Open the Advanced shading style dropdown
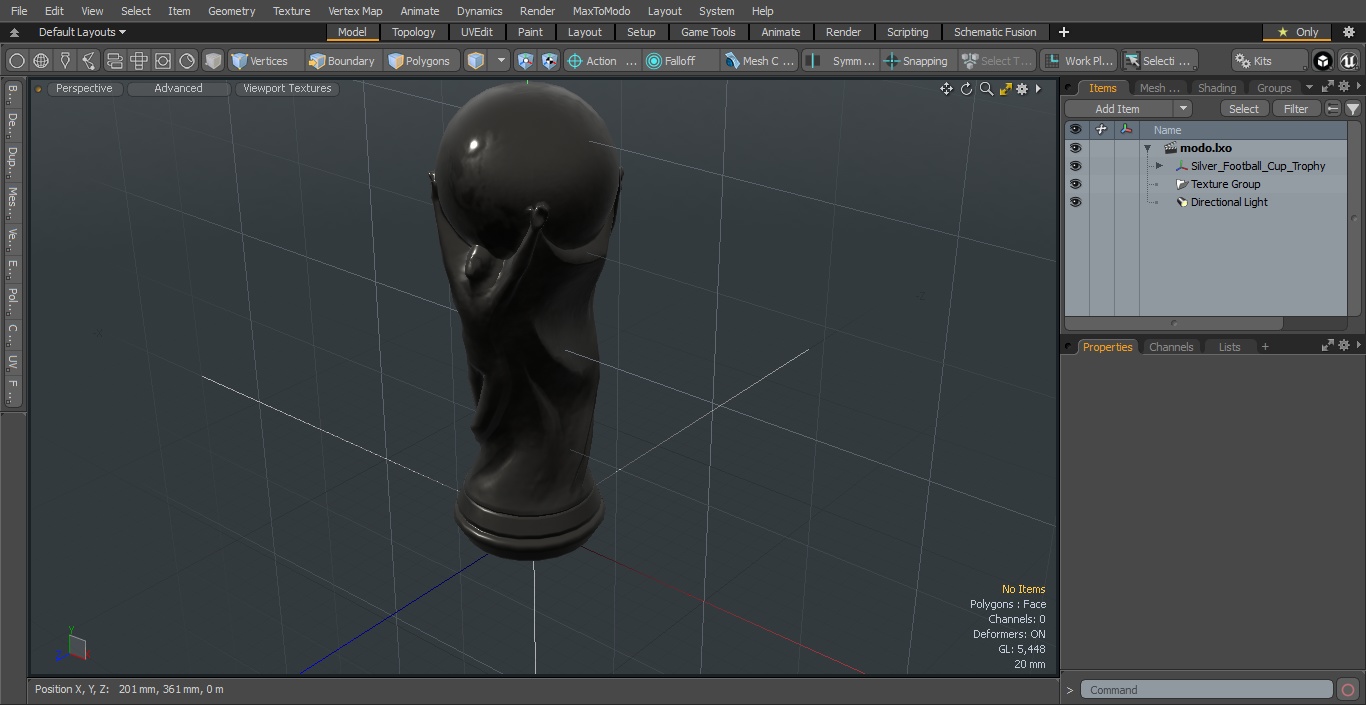The width and height of the screenshot is (1366, 705). click(x=178, y=88)
